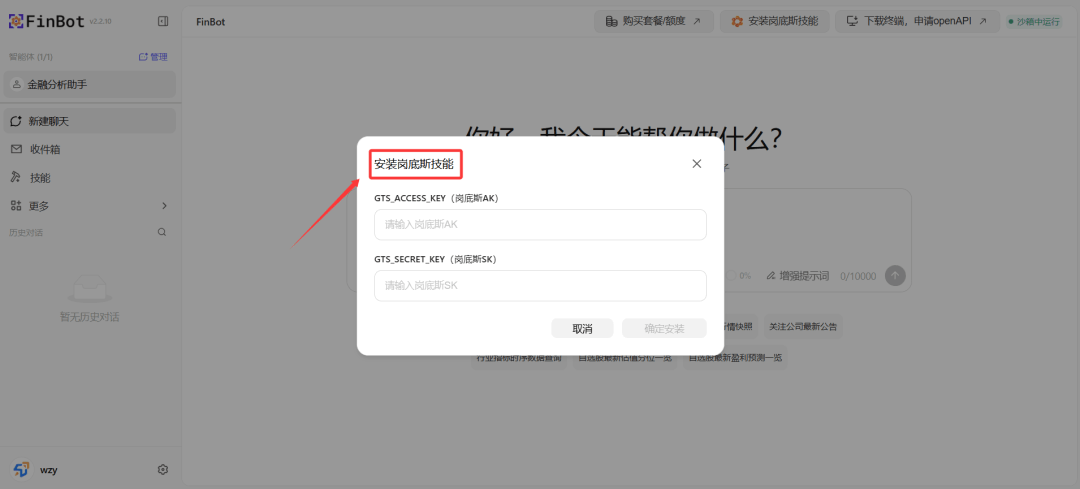Image resolution: width=1080 pixels, height=489 pixels.
Task: Select the 金融分析助手 agent
Action: pyautogui.click(x=90, y=85)
